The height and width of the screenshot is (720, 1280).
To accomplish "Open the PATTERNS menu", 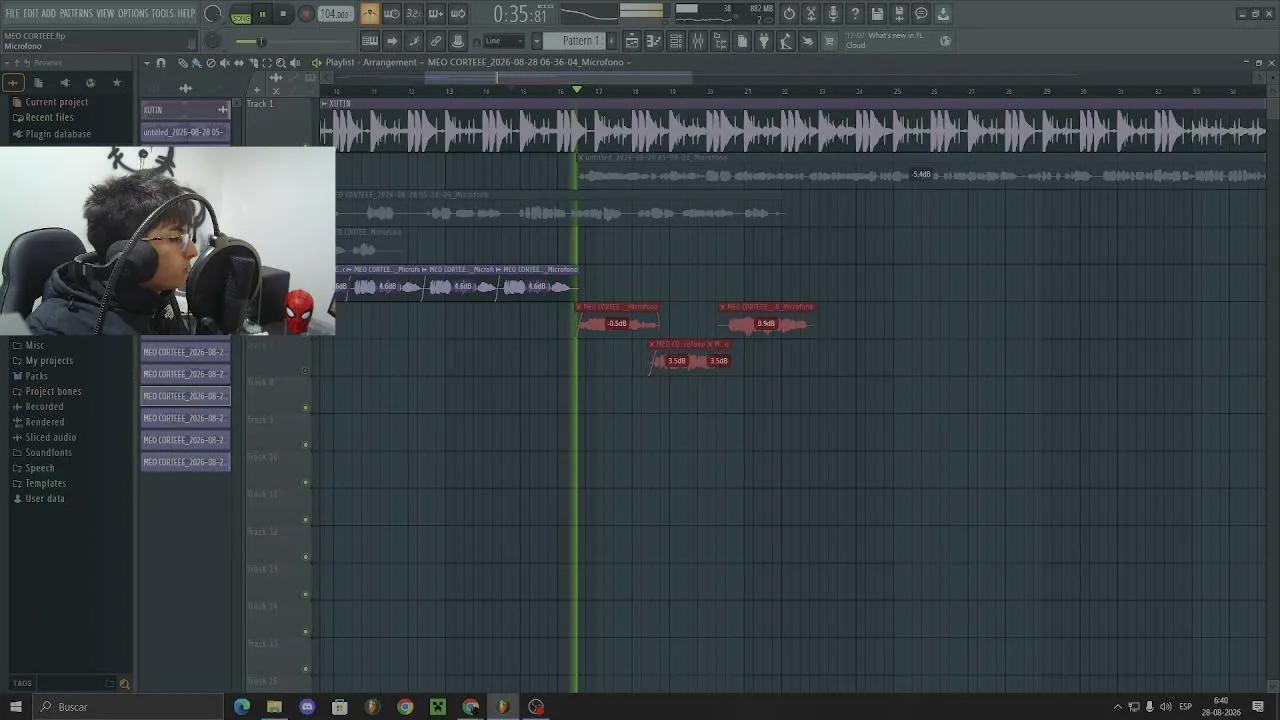I will tap(76, 14).
